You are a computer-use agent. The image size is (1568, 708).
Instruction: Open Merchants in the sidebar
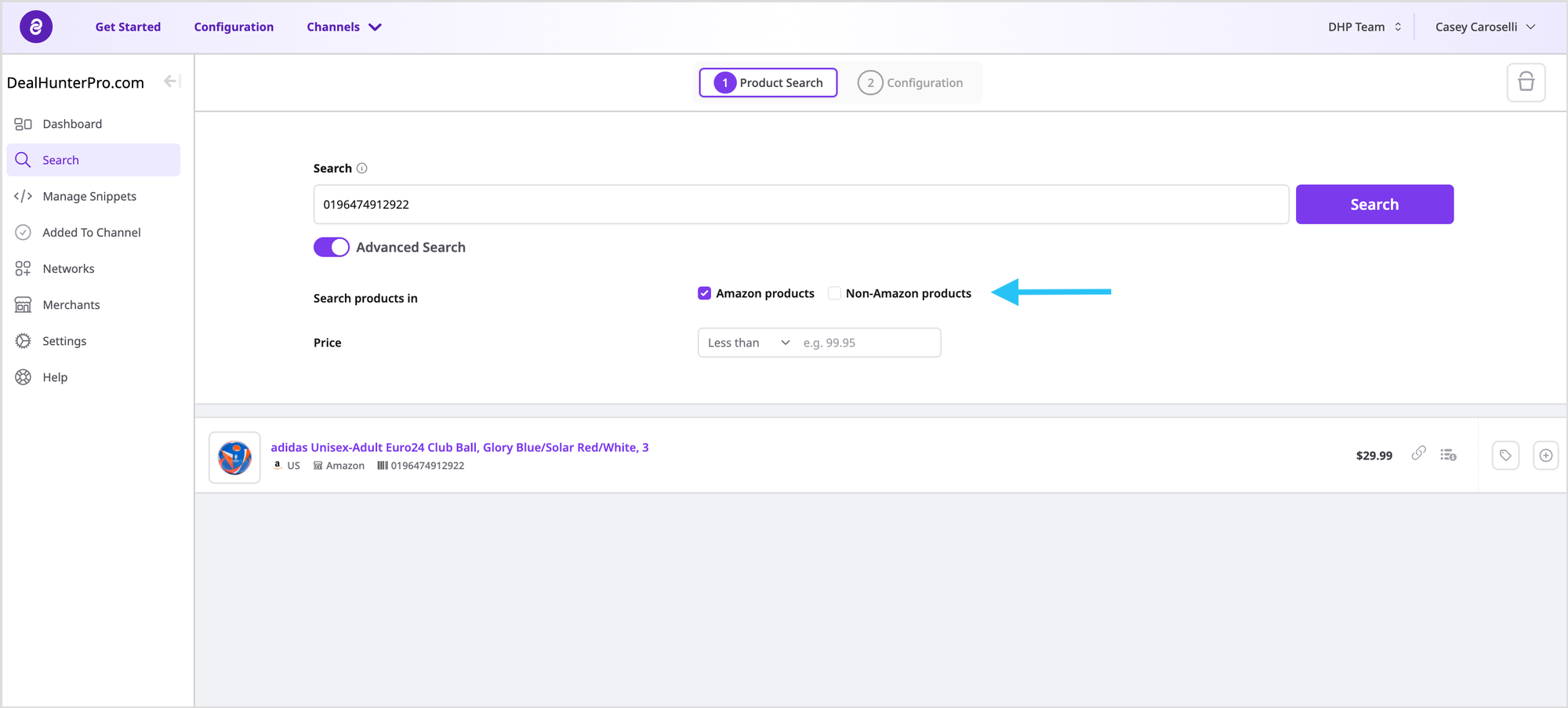pyautogui.click(x=93, y=304)
